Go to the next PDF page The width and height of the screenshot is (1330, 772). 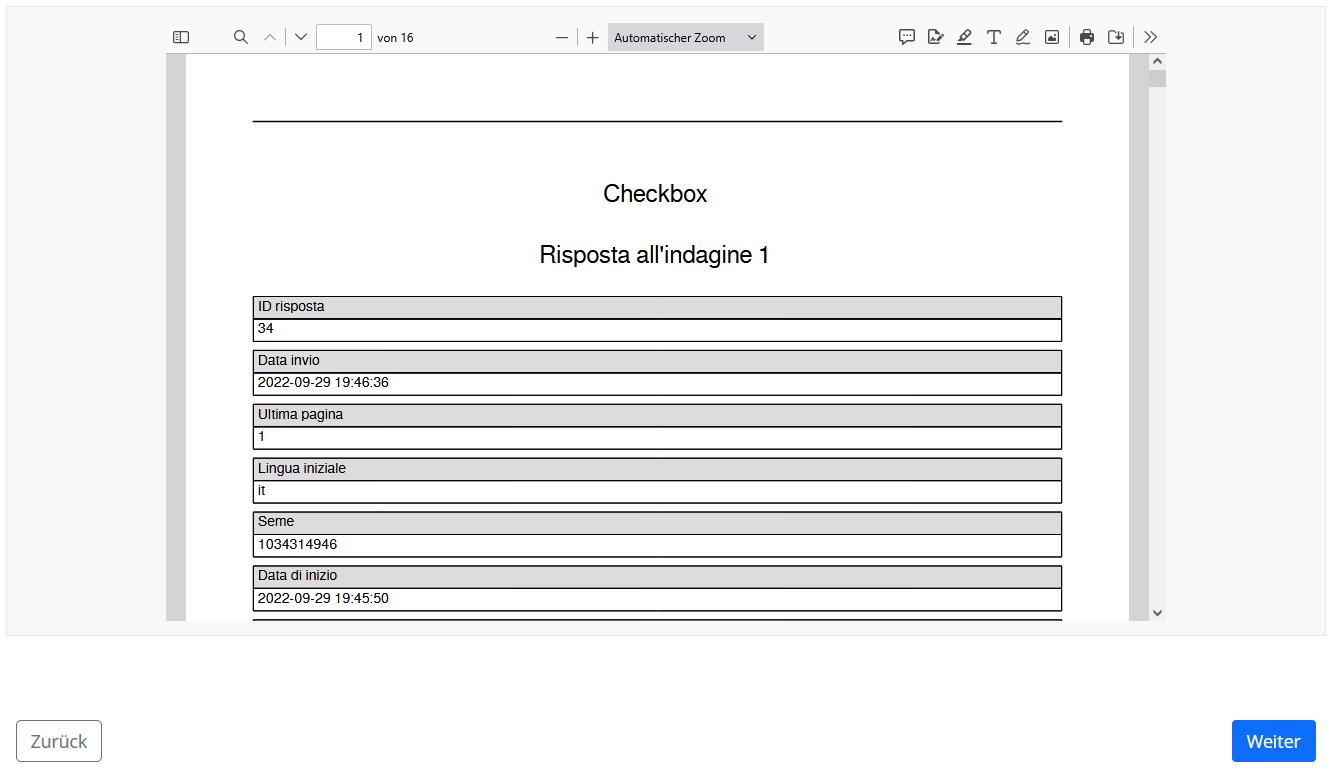coord(301,37)
